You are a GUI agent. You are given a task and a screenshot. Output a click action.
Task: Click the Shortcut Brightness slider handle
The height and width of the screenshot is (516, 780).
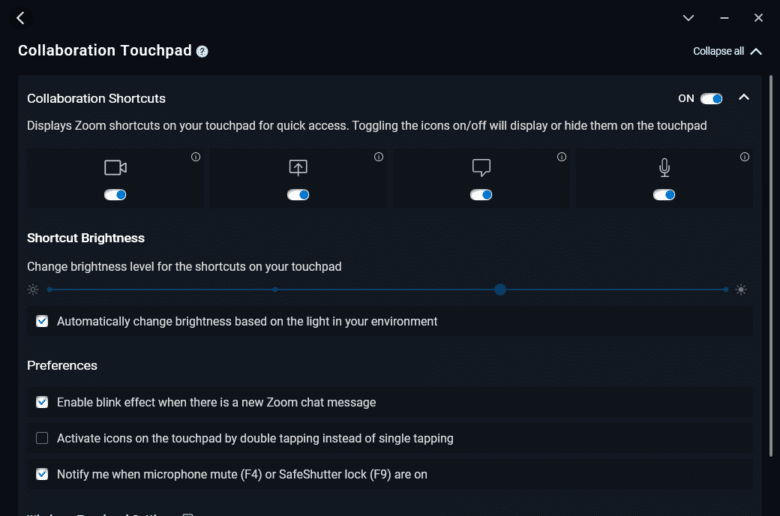pos(500,290)
